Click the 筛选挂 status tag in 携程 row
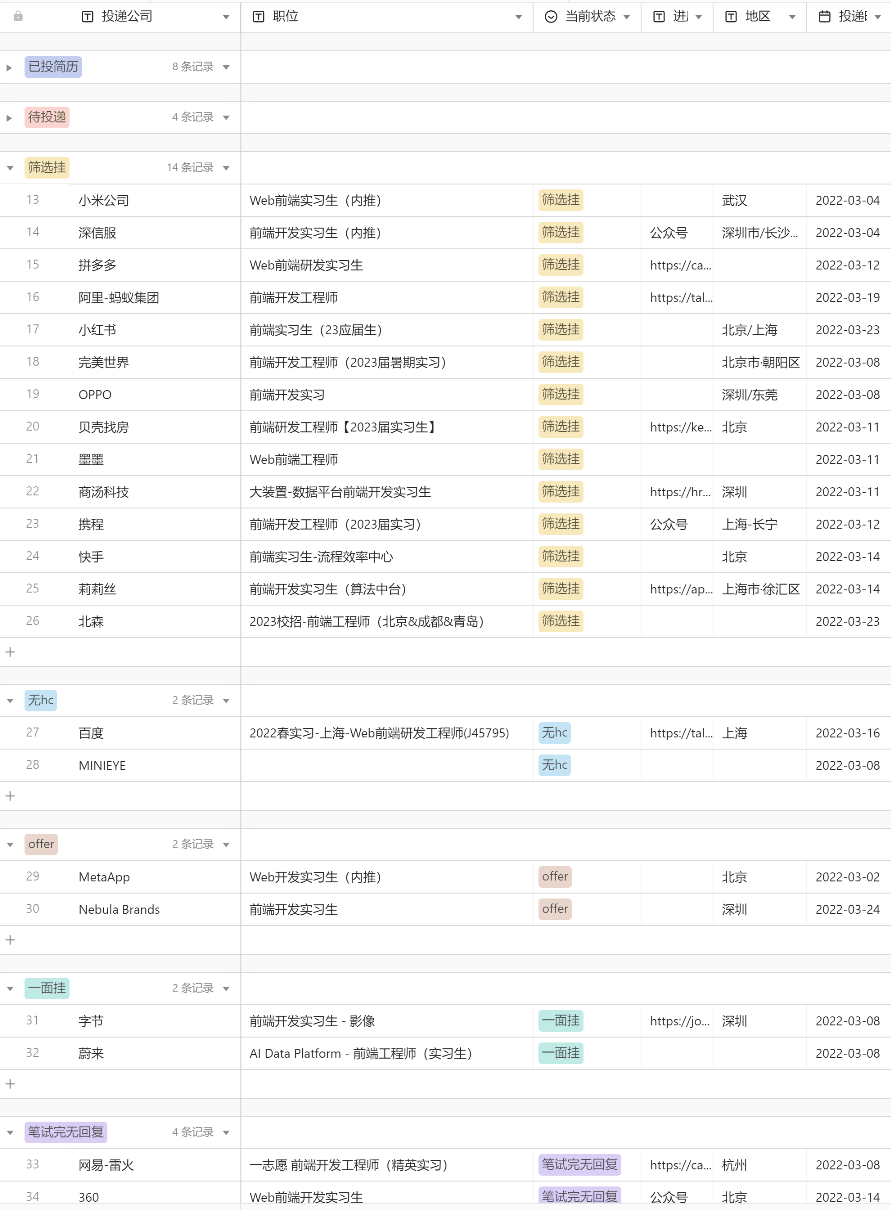This screenshot has width=891, height=1210. click(561, 524)
